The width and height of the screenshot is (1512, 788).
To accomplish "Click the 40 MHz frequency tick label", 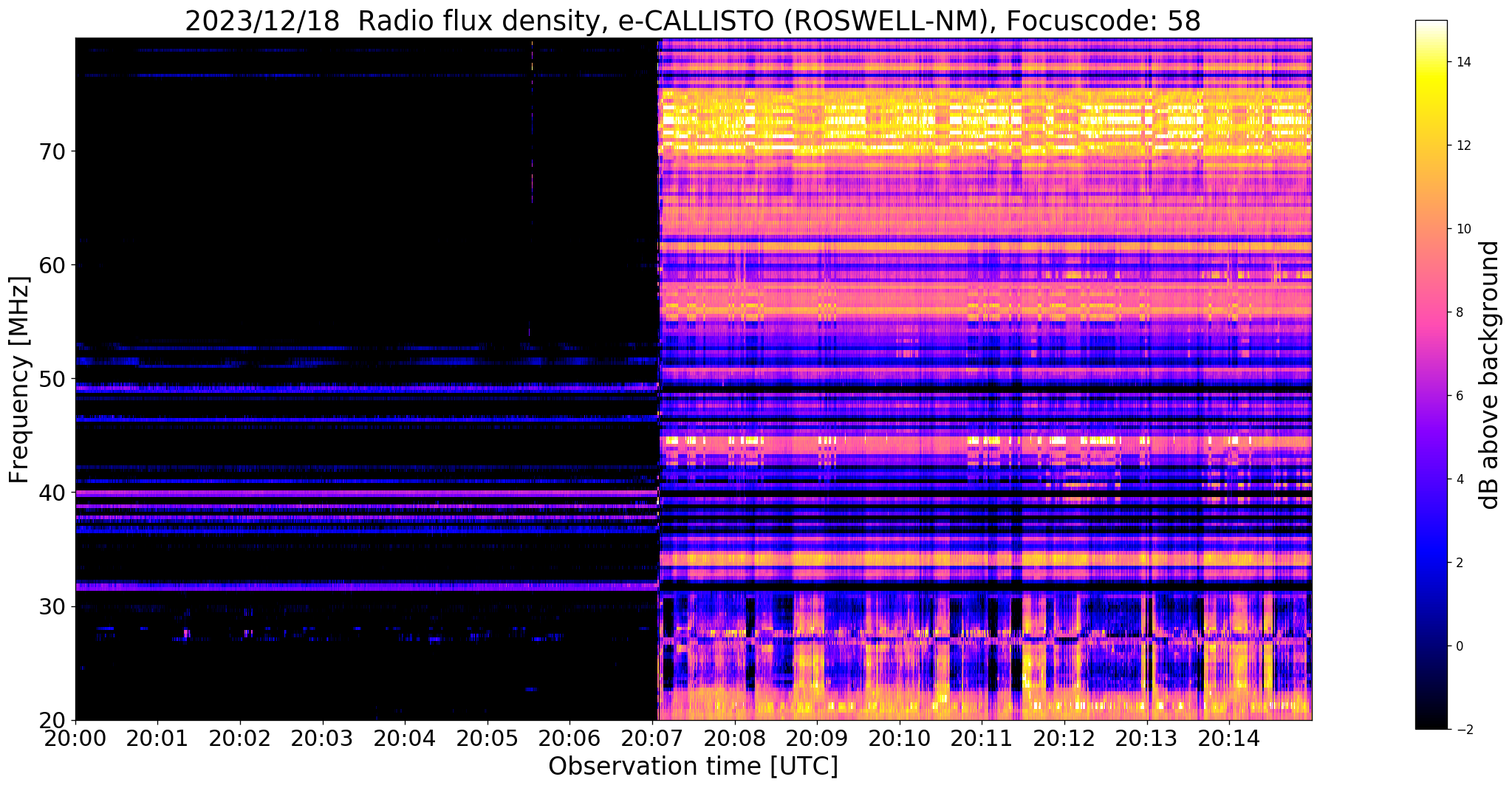I will pos(51,493).
